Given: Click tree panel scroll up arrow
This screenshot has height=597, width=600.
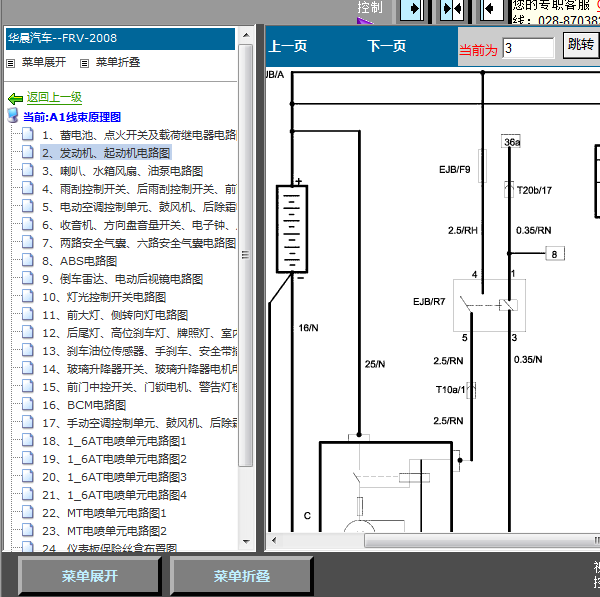Looking at the screenshot, I should click(x=246, y=35).
